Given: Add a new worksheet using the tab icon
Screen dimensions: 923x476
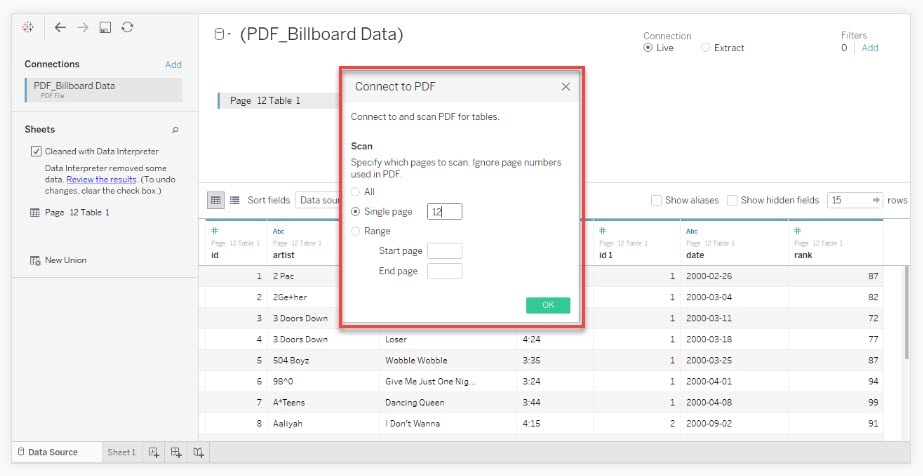Looking at the screenshot, I should click(x=154, y=453).
